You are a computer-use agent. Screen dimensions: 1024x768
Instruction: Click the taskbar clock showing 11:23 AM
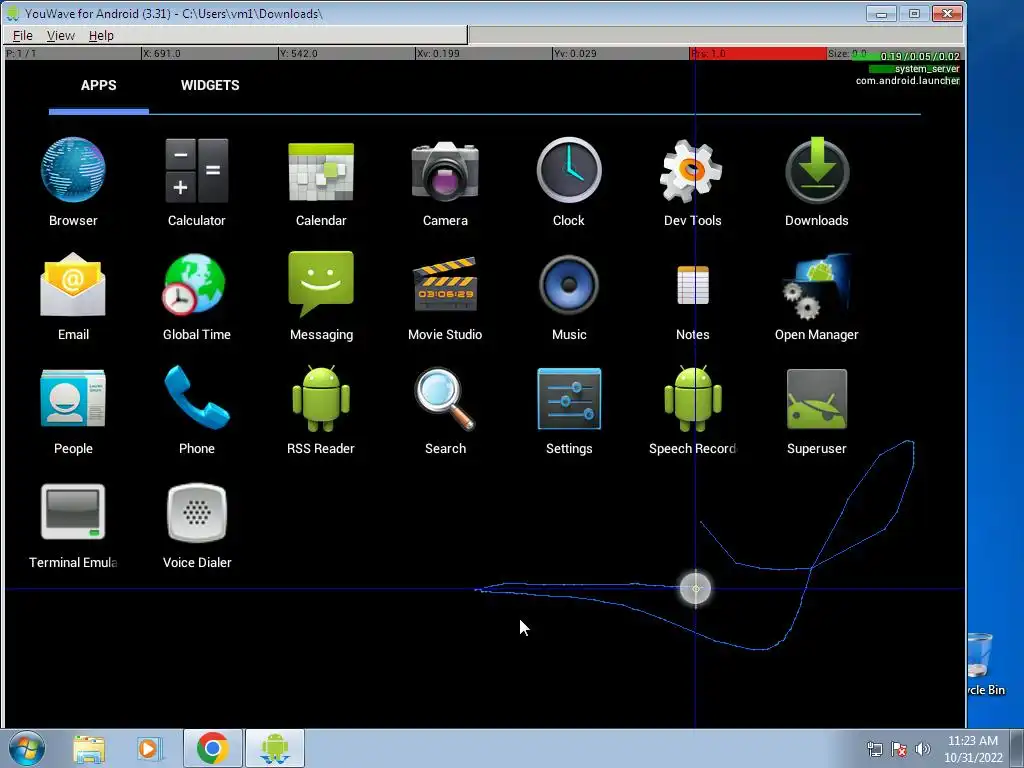[x=973, y=749]
